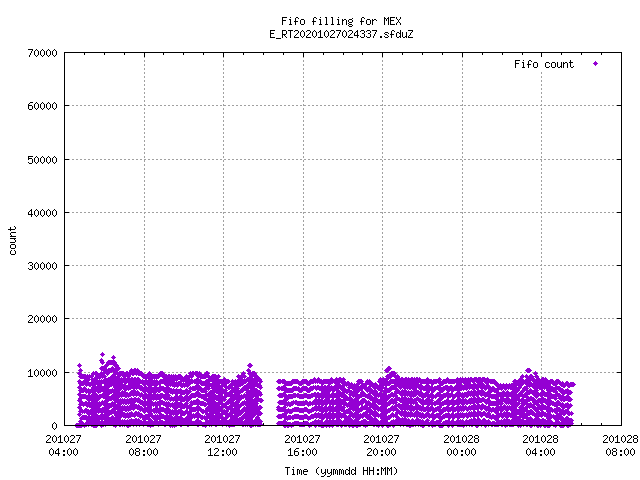Screen dimensions: 640x480
Task: Click the purple diamond legend marker
Action: point(596,64)
